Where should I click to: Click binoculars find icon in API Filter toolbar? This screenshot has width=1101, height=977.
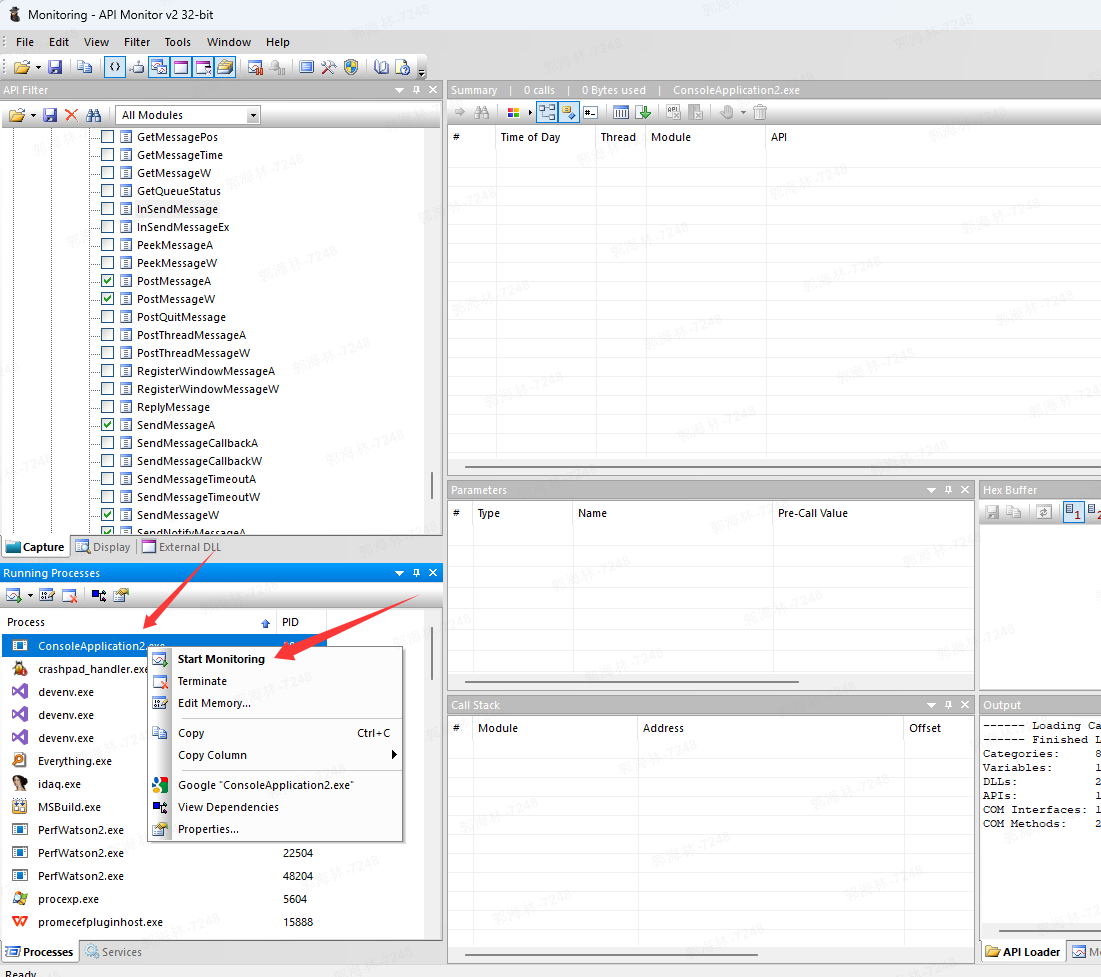[93, 115]
